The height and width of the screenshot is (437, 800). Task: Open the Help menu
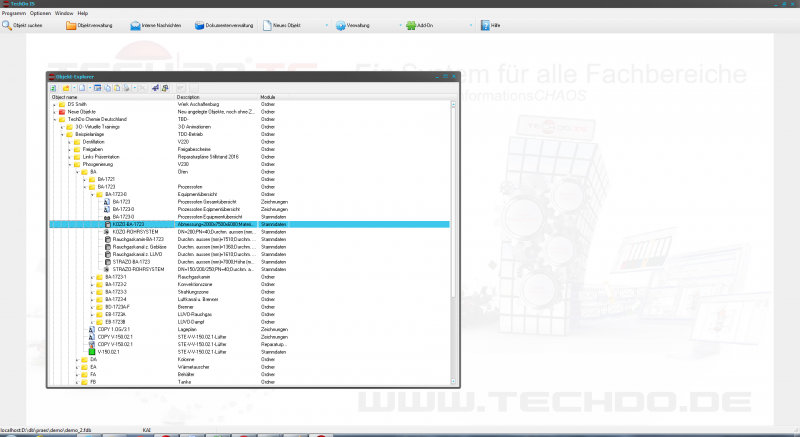tap(83, 13)
